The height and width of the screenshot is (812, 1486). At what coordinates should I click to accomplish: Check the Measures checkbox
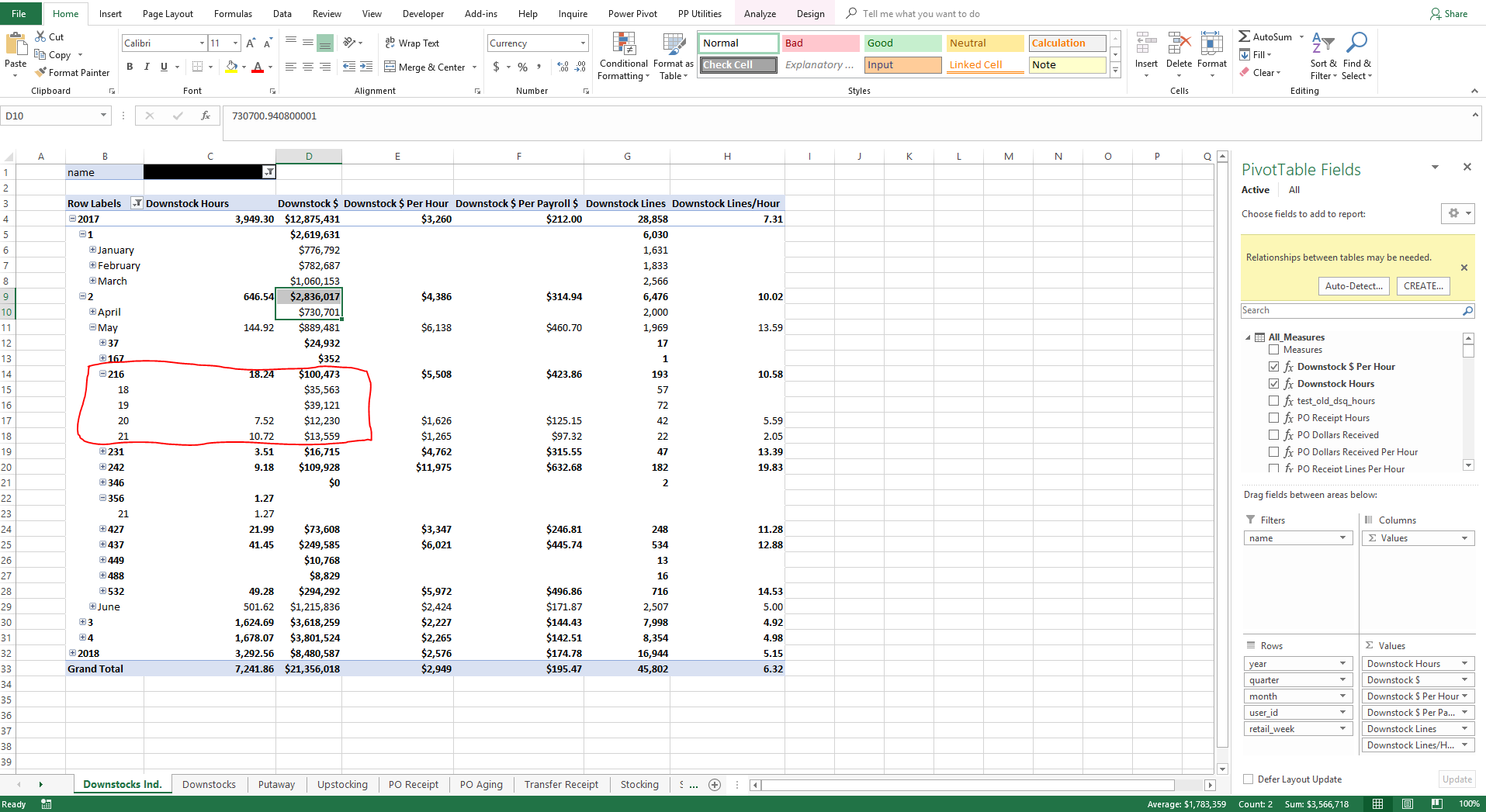click(1273, 350)
